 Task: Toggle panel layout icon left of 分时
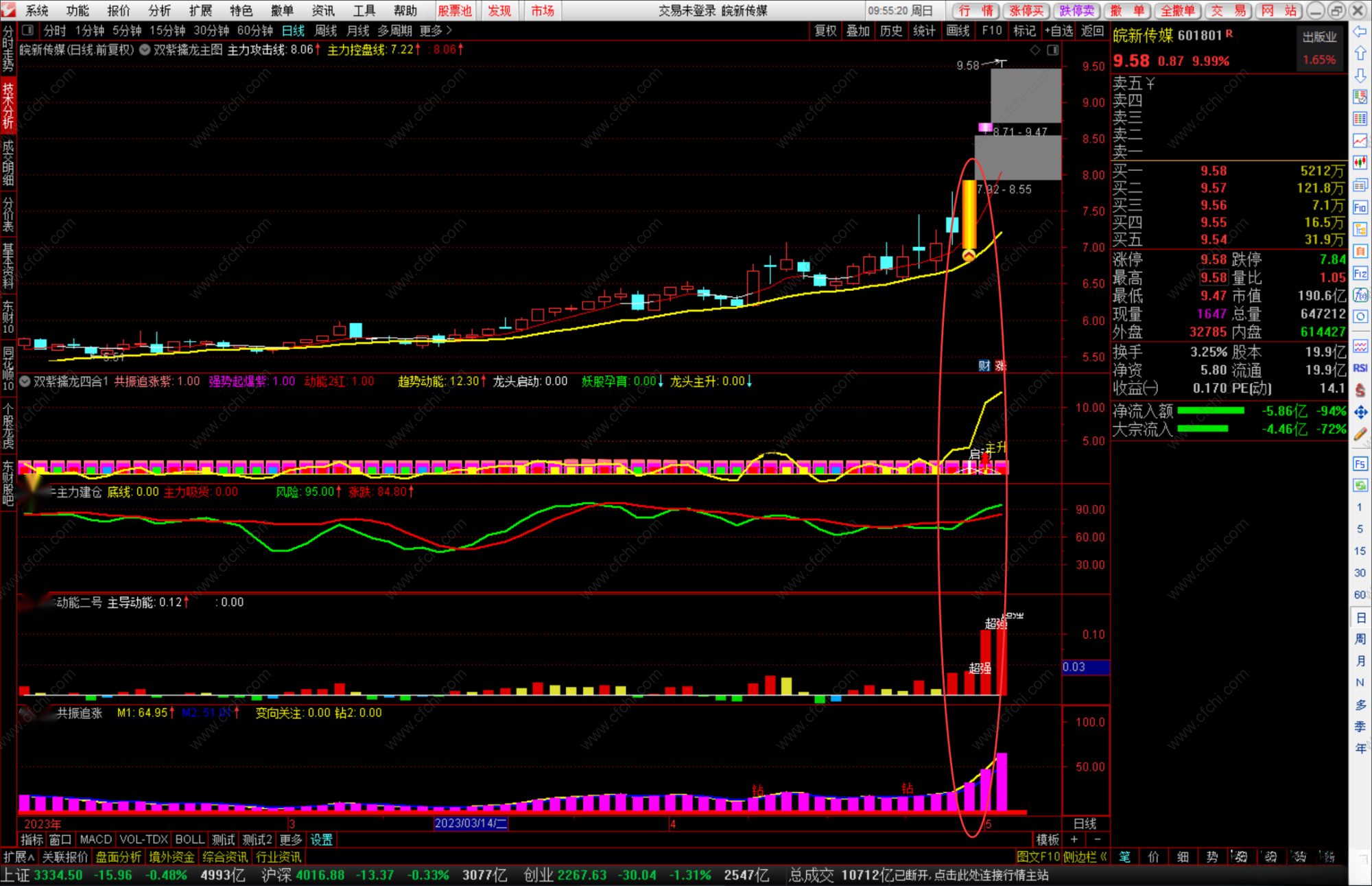[x=27, y=30]
